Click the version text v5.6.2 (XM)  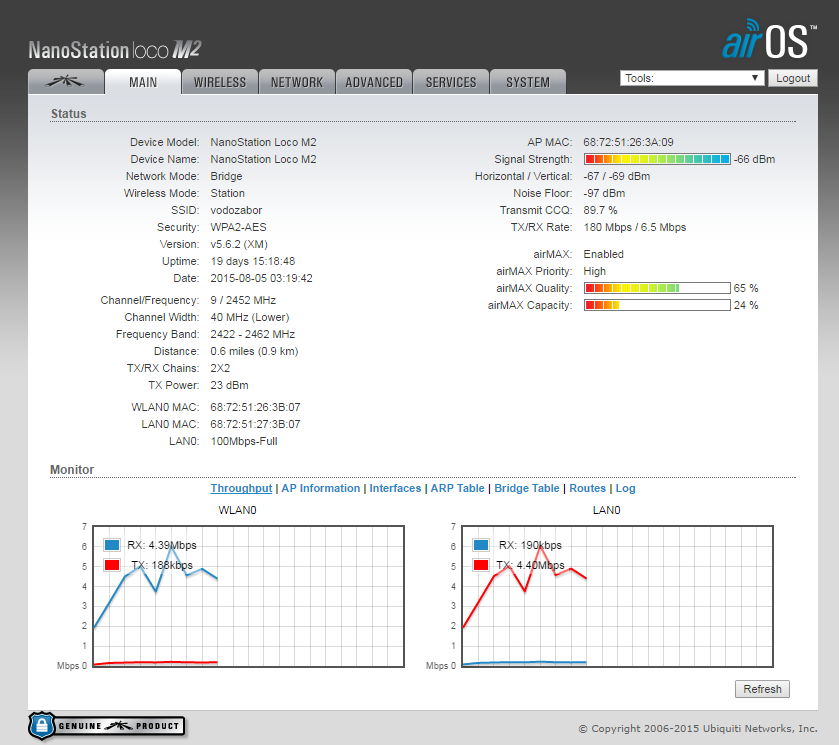239,244
